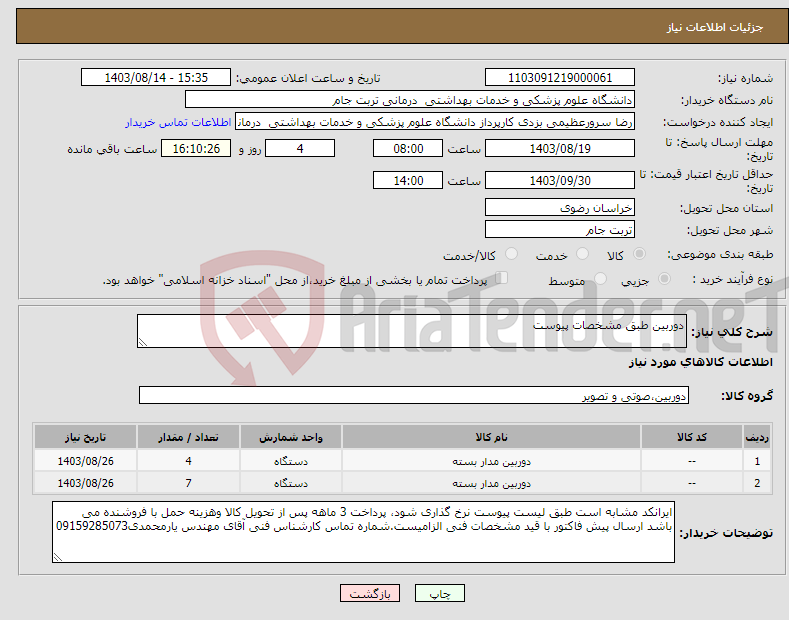789x620 pixels.
Task: Click the ساعت باقی مانده label
Action: coord(112,149)
